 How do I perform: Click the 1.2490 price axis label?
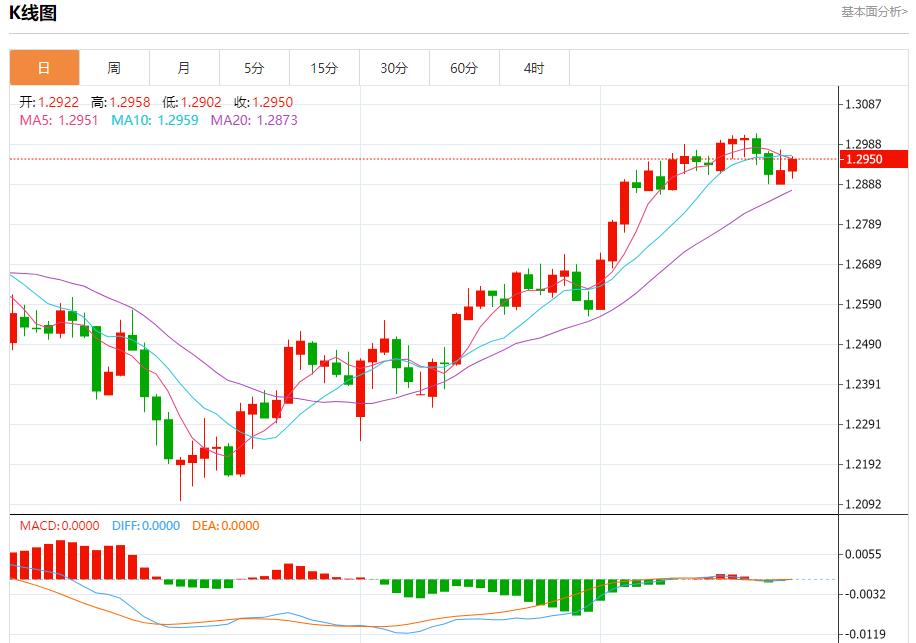(x=863, y=344)
